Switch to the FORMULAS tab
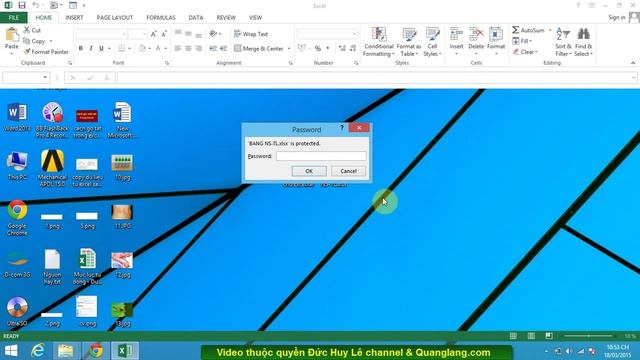 [x=161, y=18]
